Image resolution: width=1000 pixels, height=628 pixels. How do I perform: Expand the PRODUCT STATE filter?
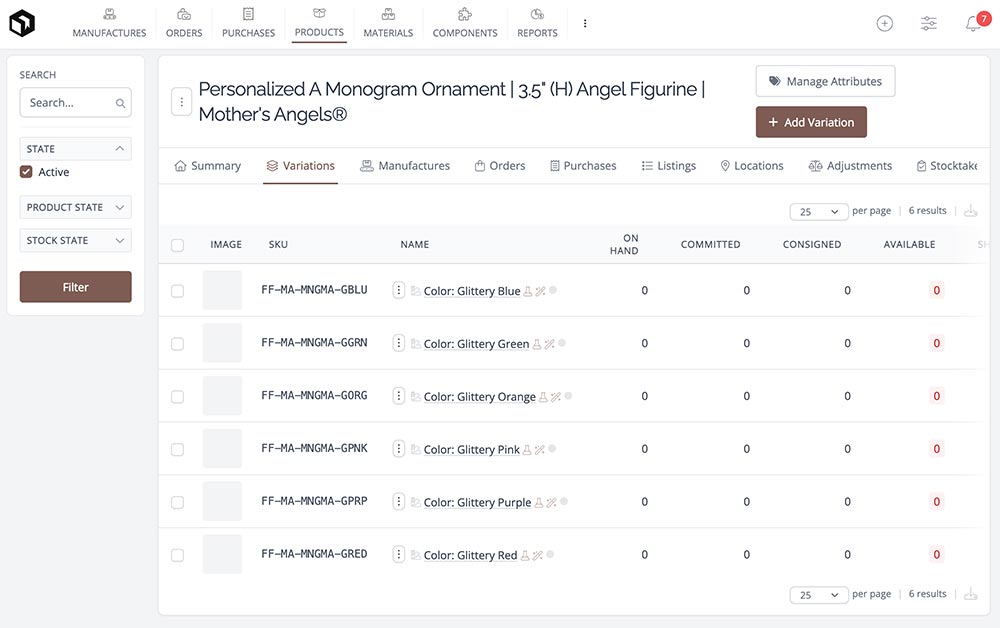[x=75, y=207]
